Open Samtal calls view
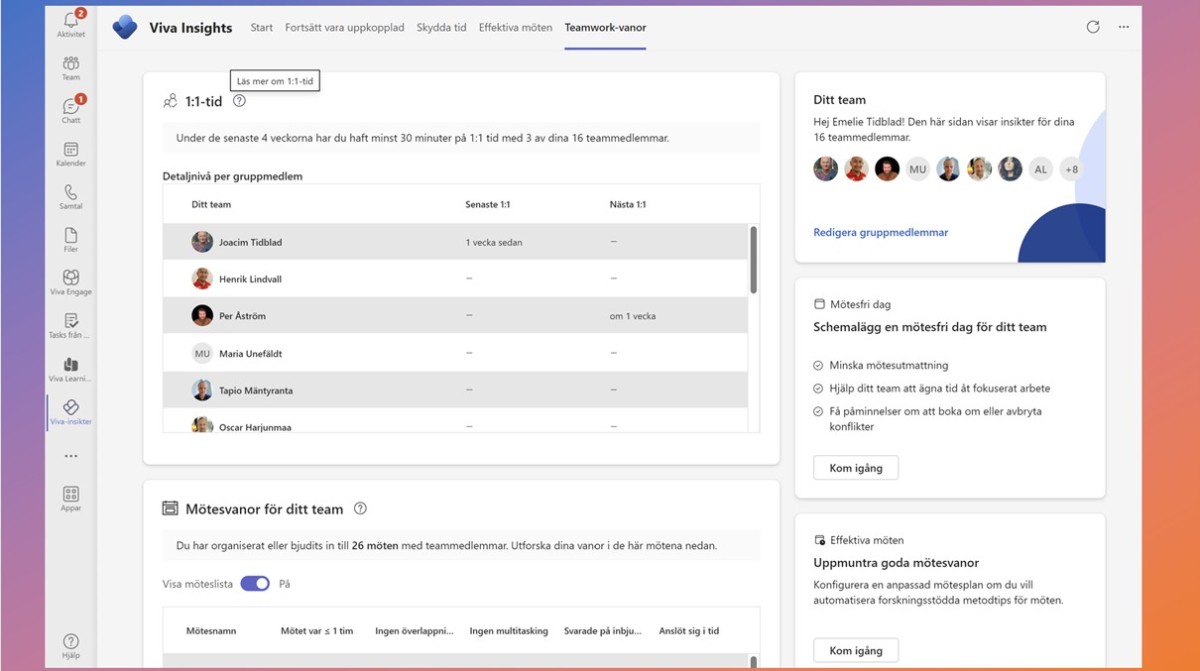Image resolution: width=1200 pixels, height=671 pixels. pos(71,197)
